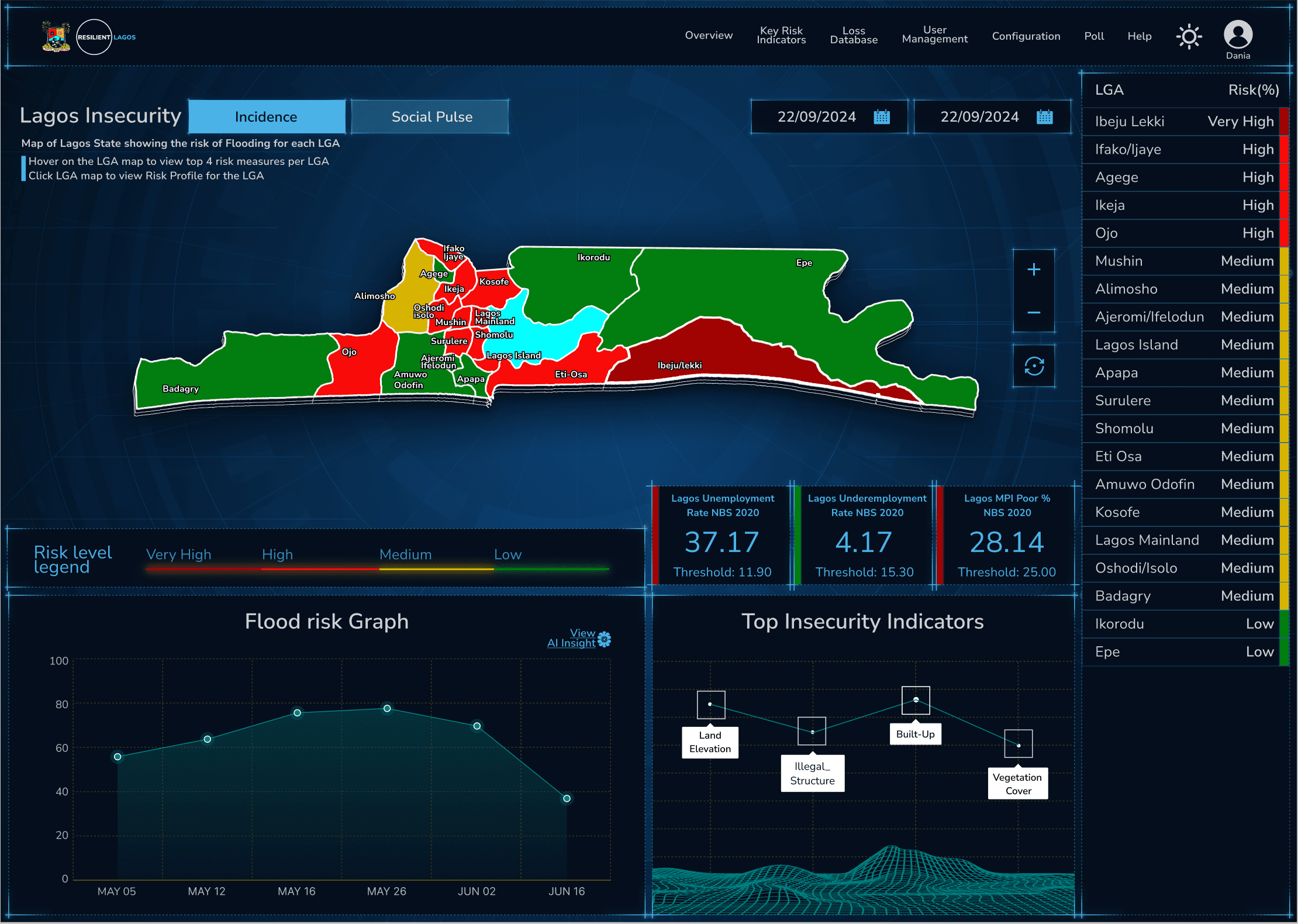Image resolution: width=1298 pixels, height=924 pixels.
Task: Click the start date field 22/09/2024
Action: pyautogui.click(x=829, y=117)
